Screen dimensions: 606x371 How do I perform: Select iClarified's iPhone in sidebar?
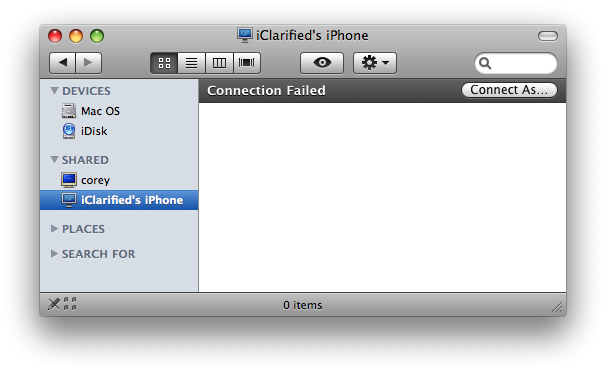pos(119,200)
